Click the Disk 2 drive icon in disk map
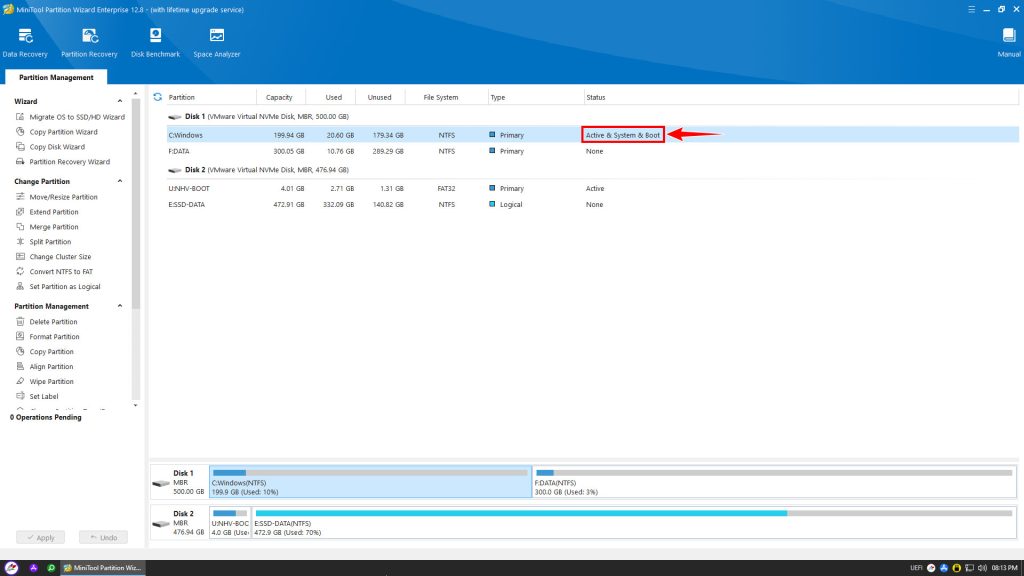 [161, 524]
